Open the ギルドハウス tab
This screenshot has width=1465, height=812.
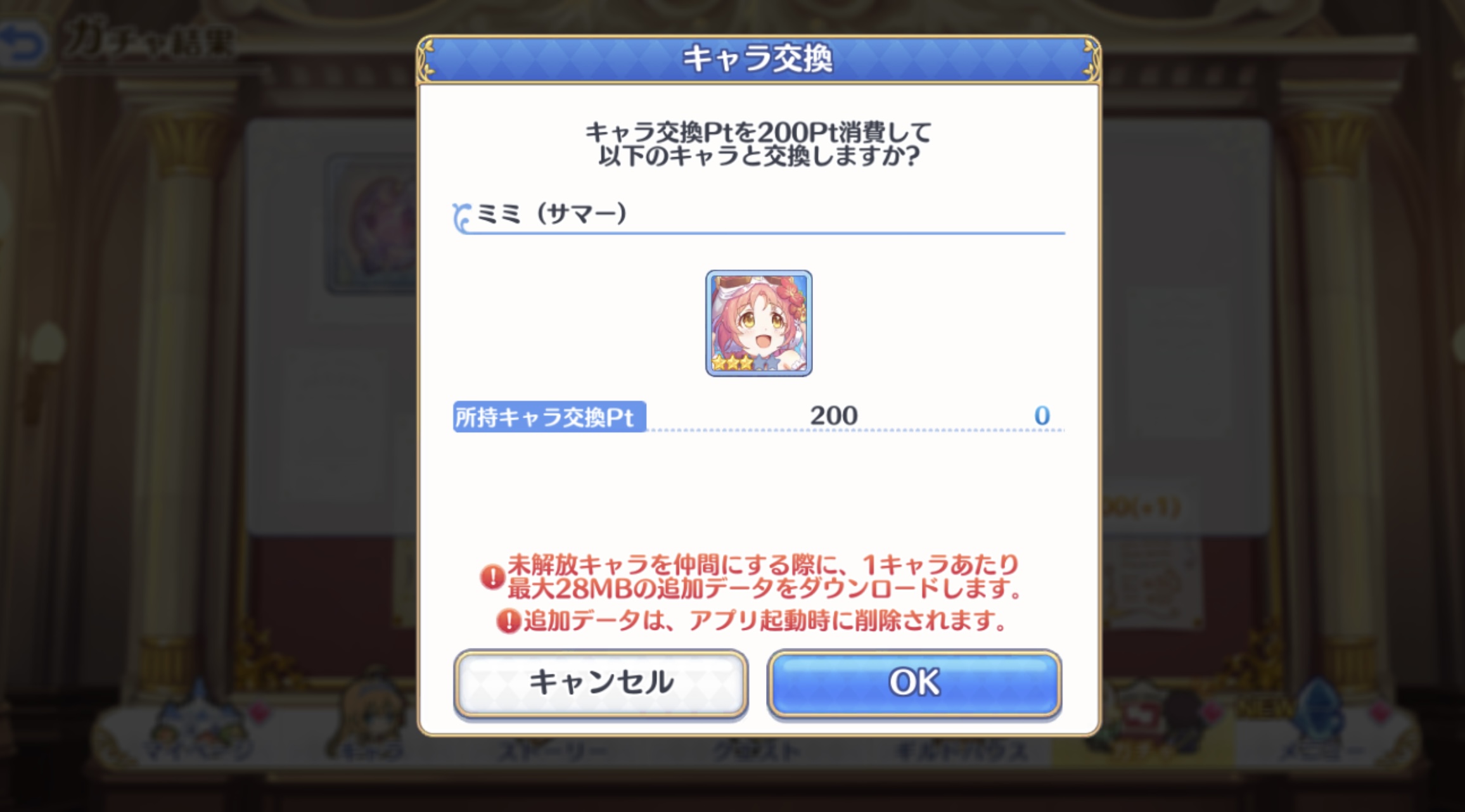tap(960, 751)
